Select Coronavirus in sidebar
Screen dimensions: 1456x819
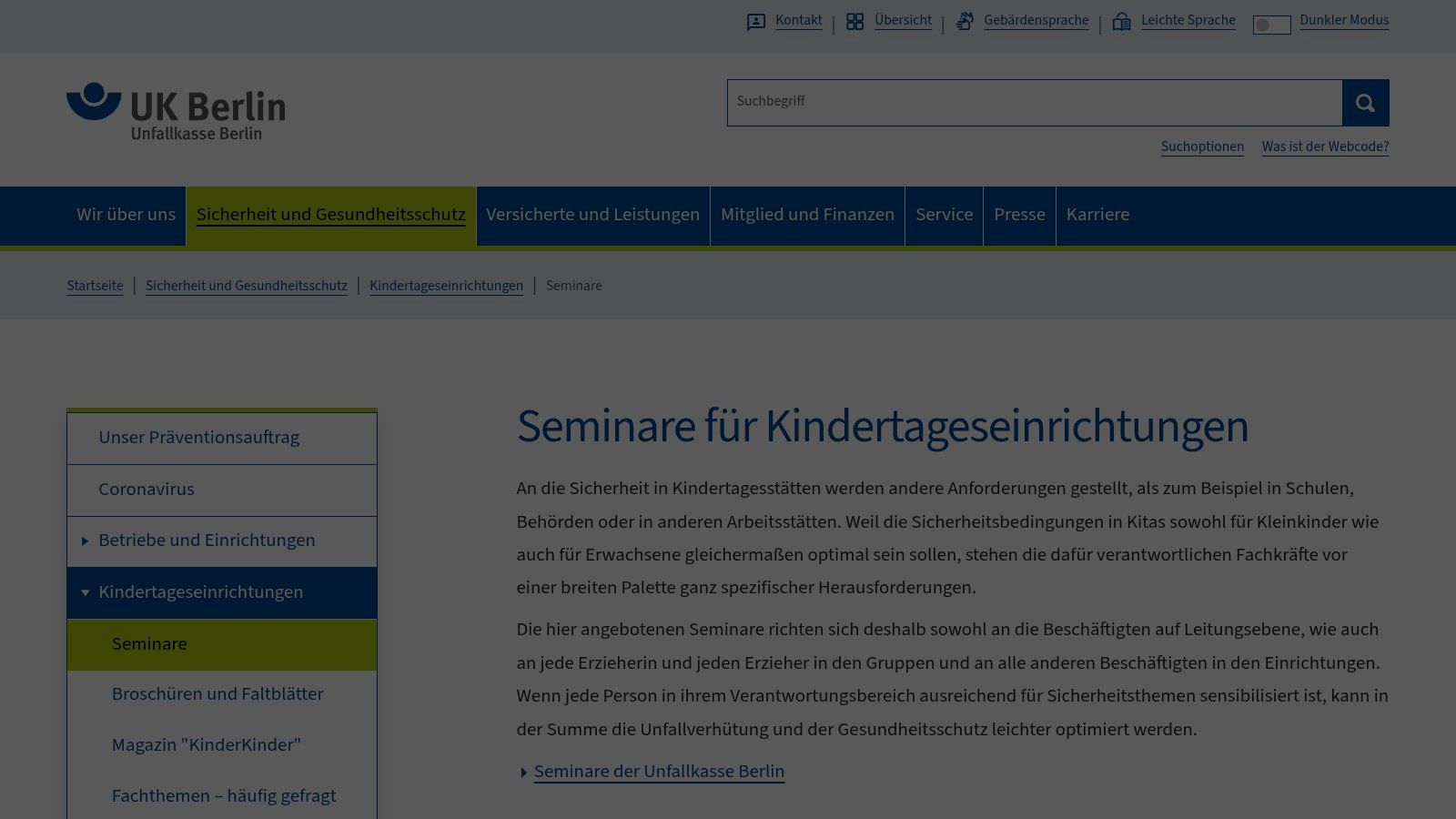click(x=222, y=490)
